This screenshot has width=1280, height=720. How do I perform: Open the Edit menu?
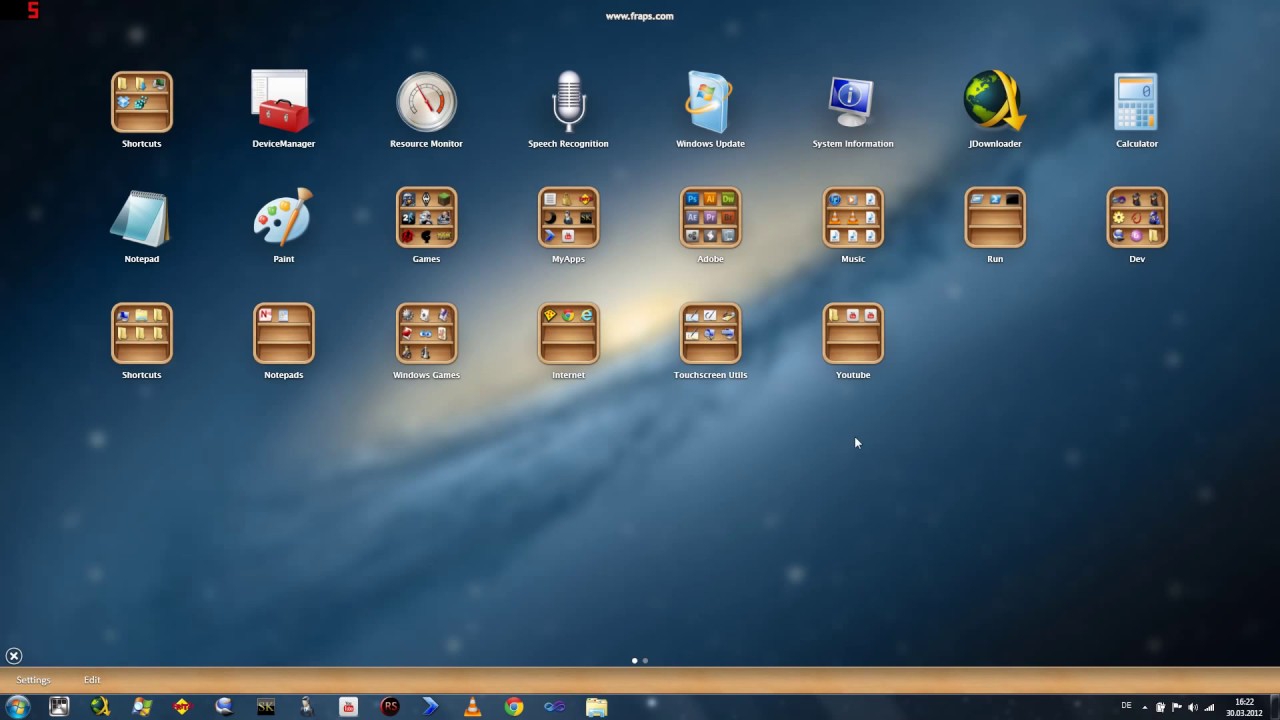pos(92,680)
